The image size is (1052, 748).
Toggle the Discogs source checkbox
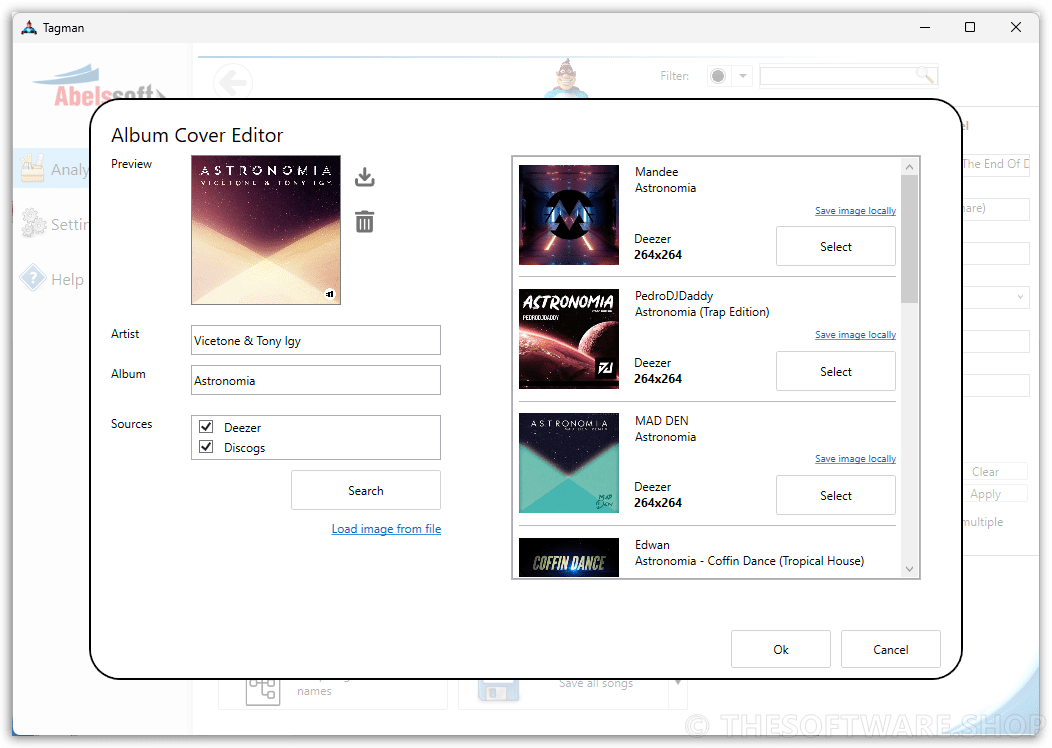pos(207,447)
